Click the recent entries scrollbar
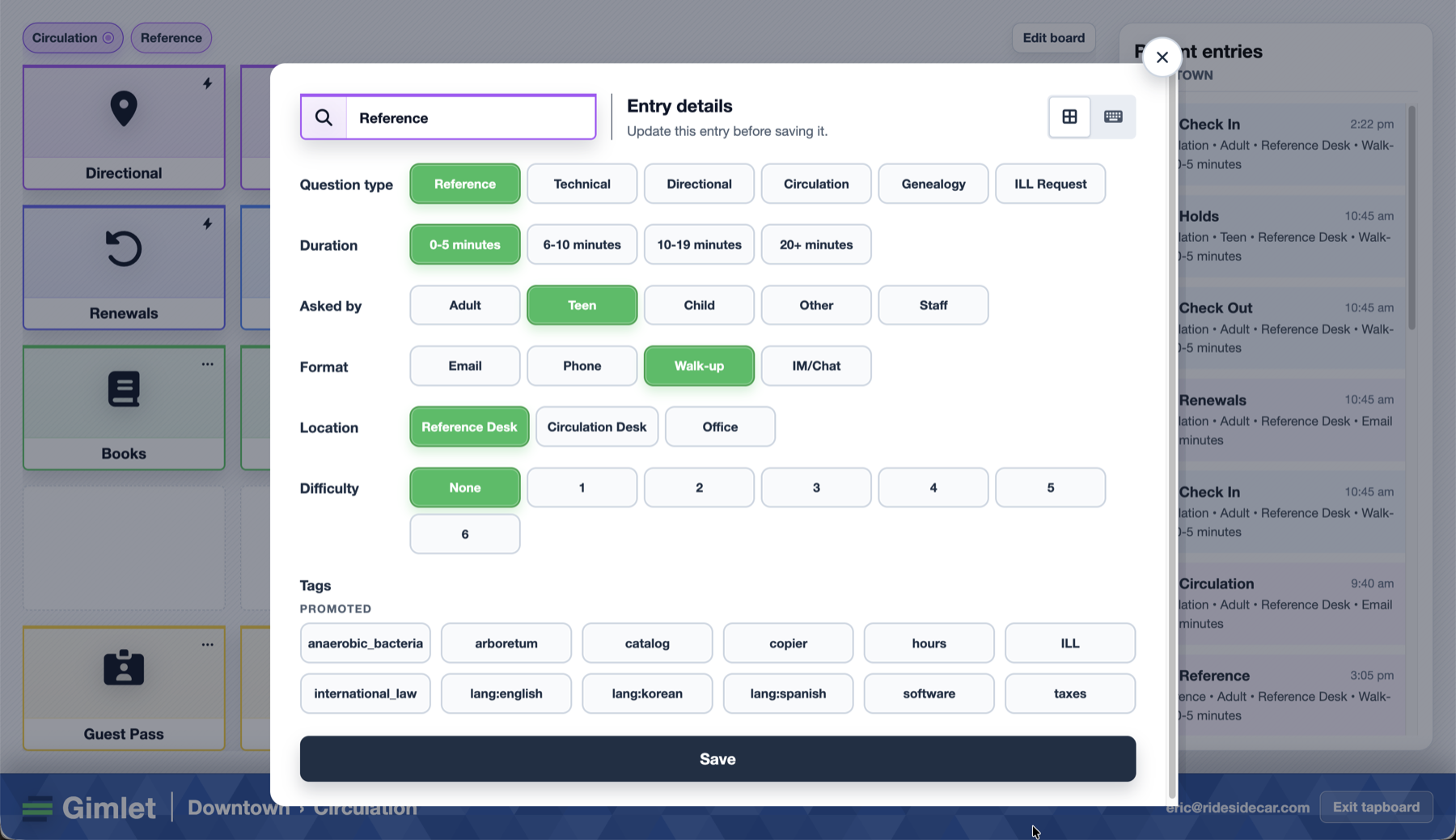 pyautogui.click(x=1412, y=218)
